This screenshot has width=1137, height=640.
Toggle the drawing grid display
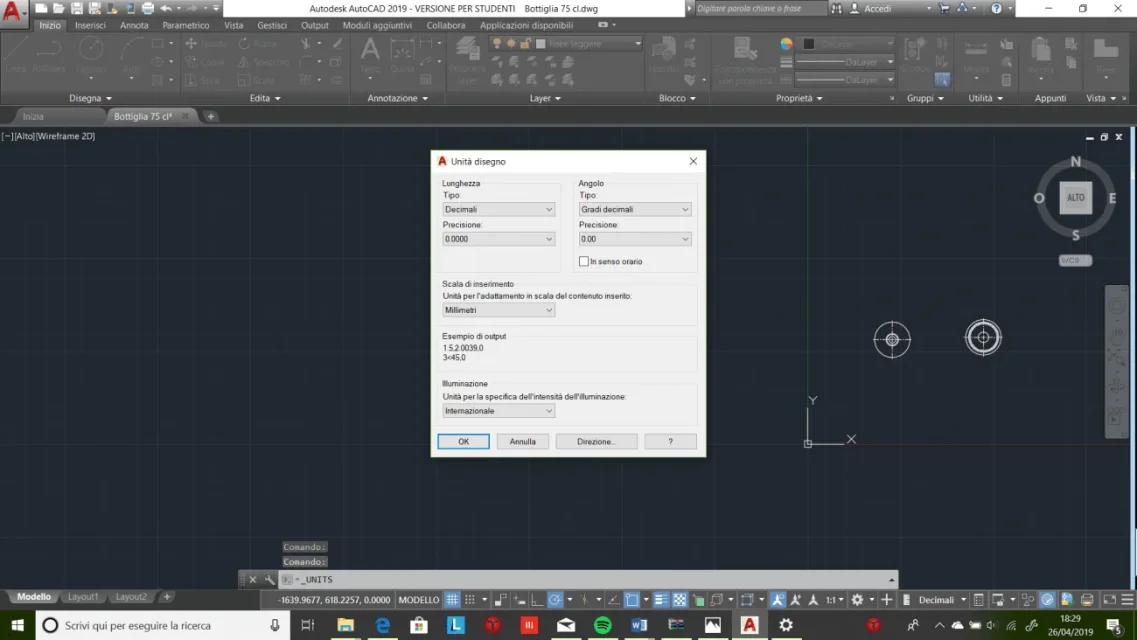[452, 599]
